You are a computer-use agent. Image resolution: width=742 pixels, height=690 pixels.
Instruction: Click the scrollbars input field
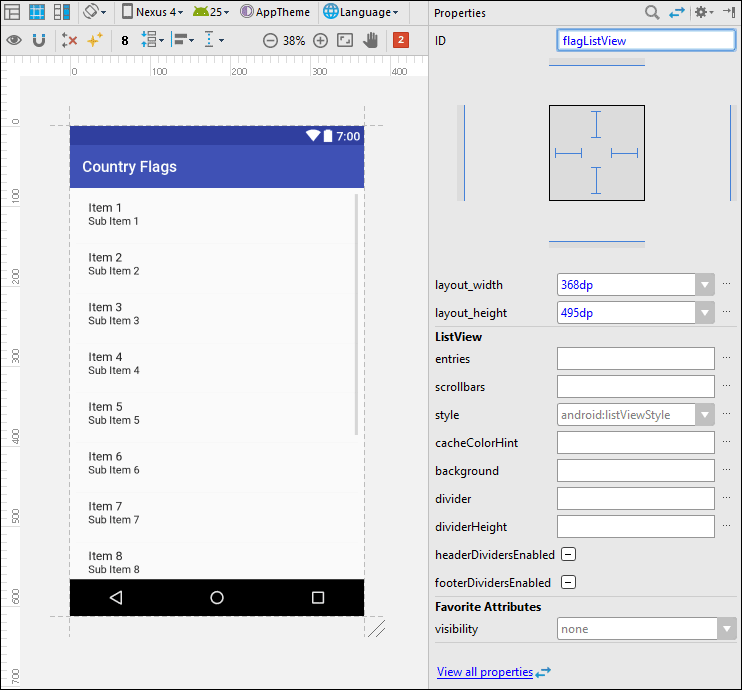(636, 386)
